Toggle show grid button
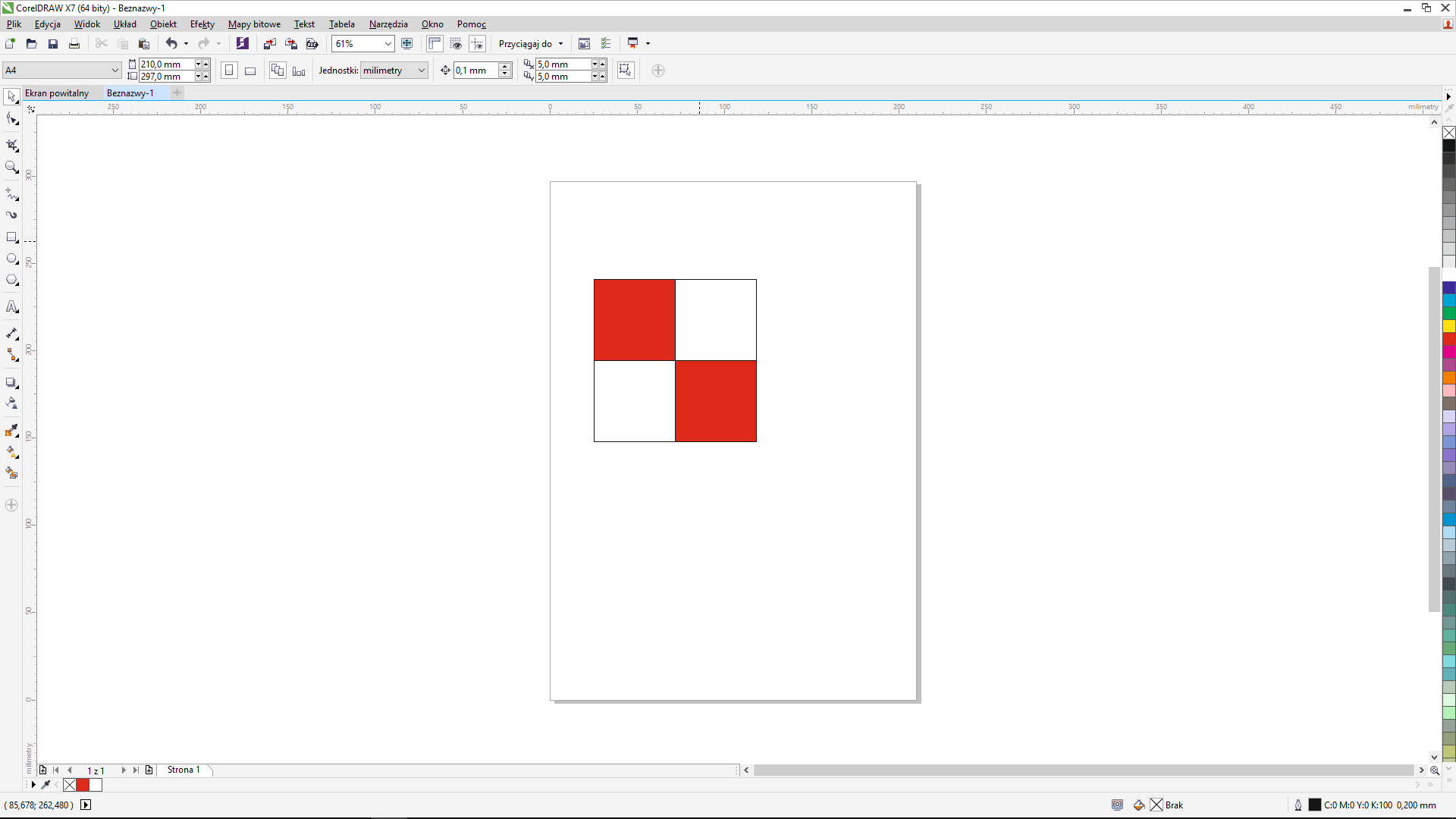The height and width of the screenshot is (819, 1456). [x=456, y=44]
